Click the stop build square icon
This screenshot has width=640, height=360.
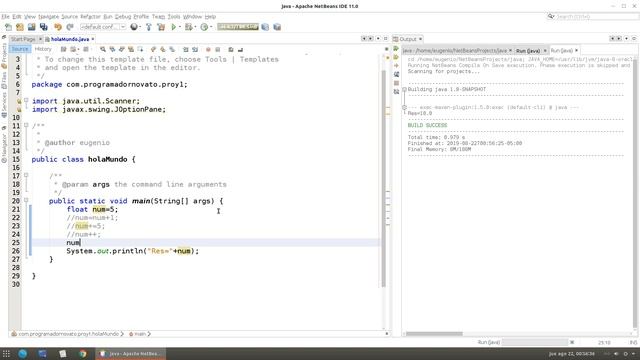(x=396, y=83)
